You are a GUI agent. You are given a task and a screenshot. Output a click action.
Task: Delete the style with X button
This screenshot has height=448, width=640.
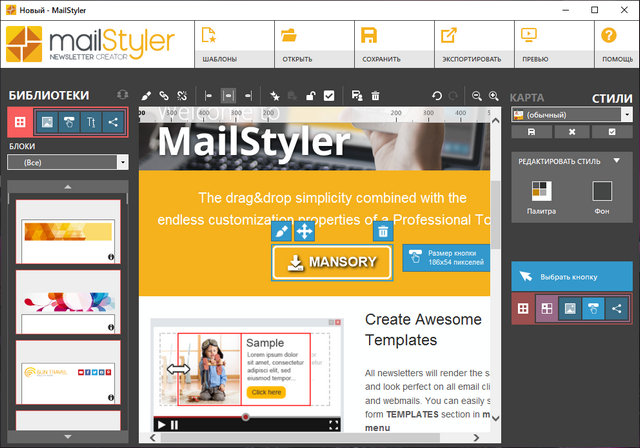click(572, 132)
